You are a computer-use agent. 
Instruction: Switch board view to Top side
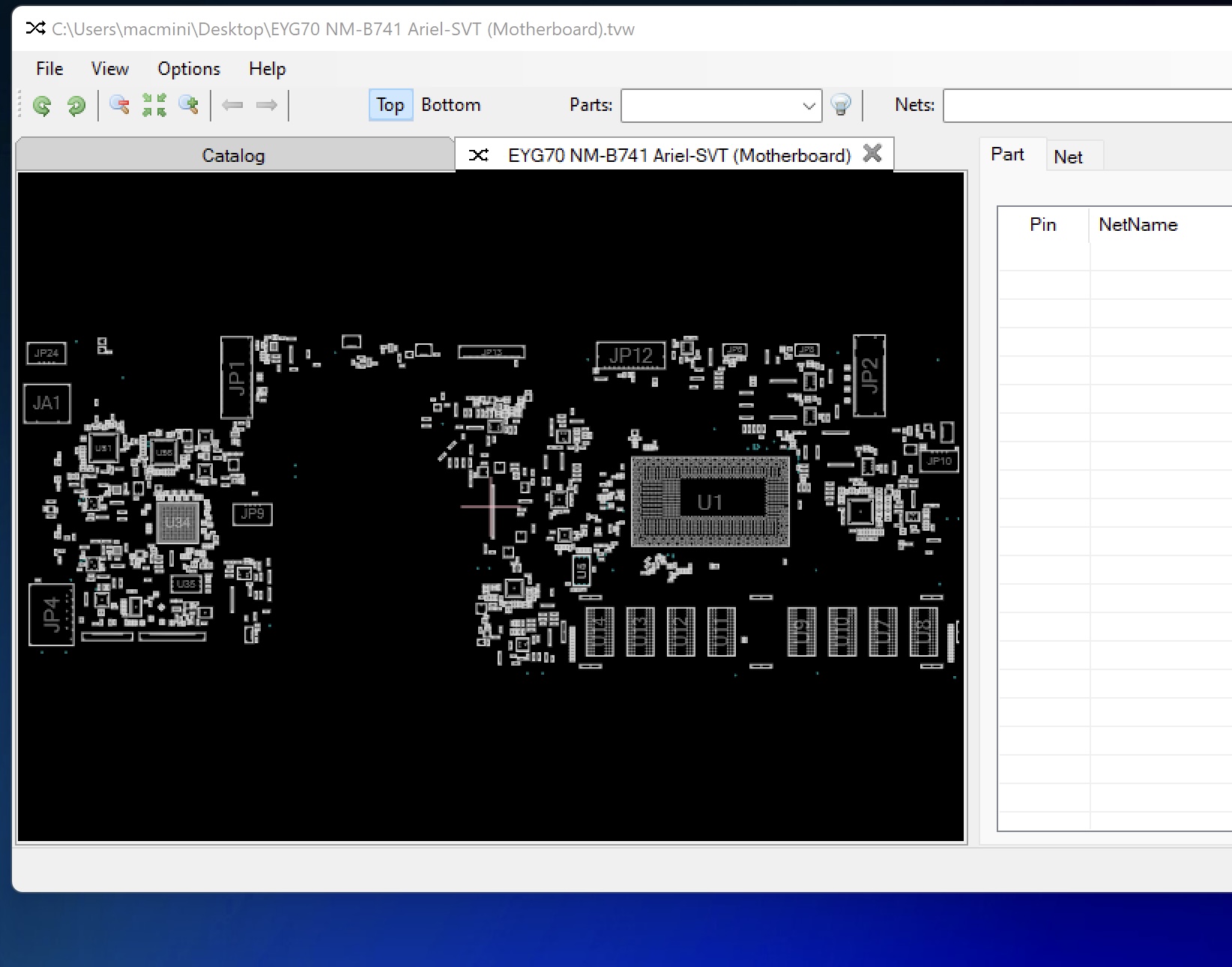click(x=390, y=106)
